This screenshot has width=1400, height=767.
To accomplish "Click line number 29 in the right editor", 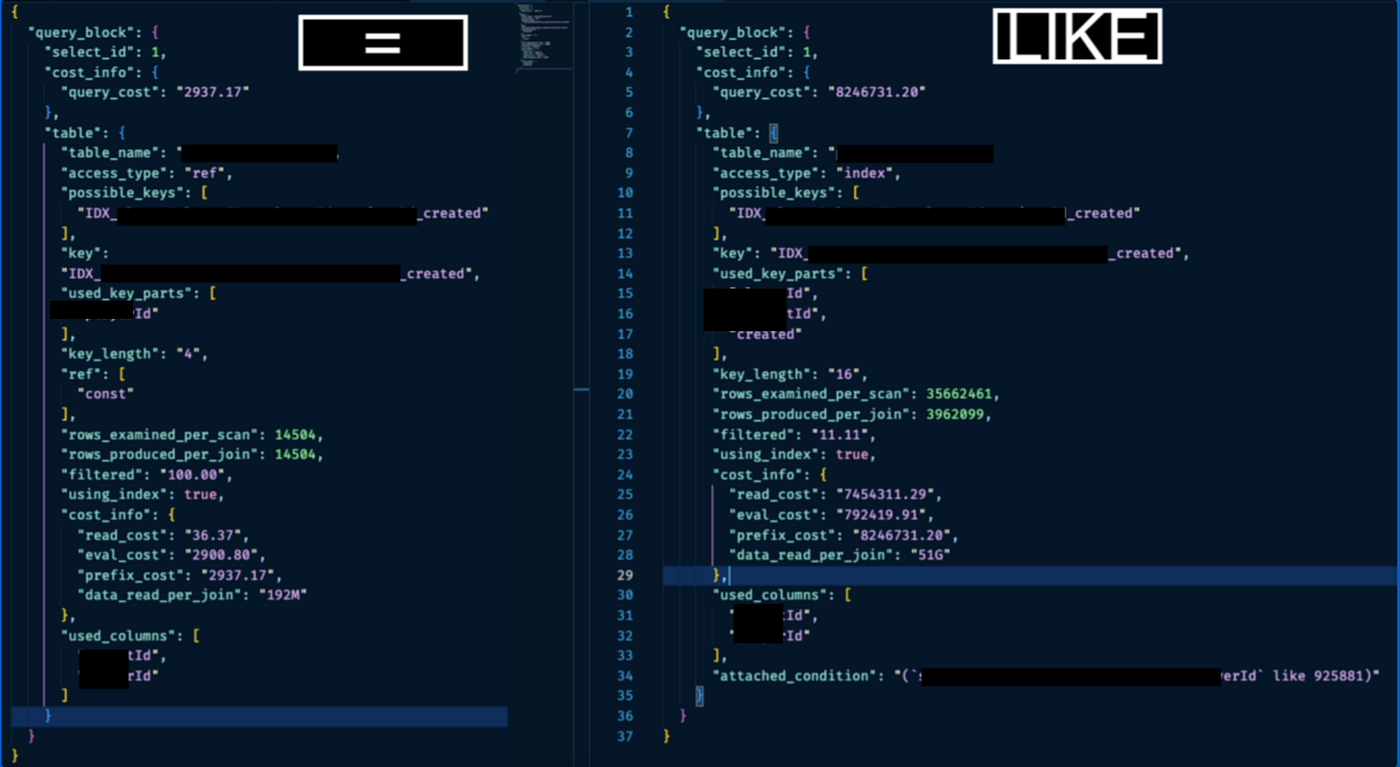I will (x=625, y=574).
